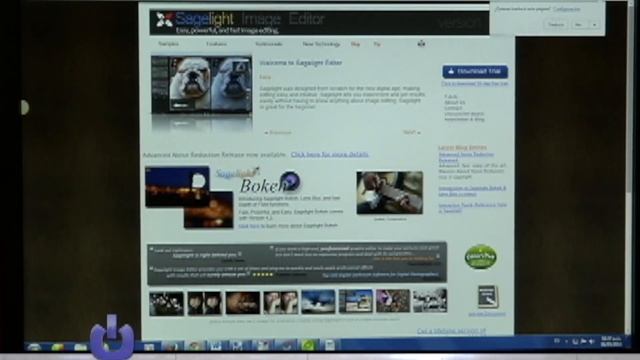Click the blue Download Trial button
The image size is (640, 360).
(x=475, y=71)
